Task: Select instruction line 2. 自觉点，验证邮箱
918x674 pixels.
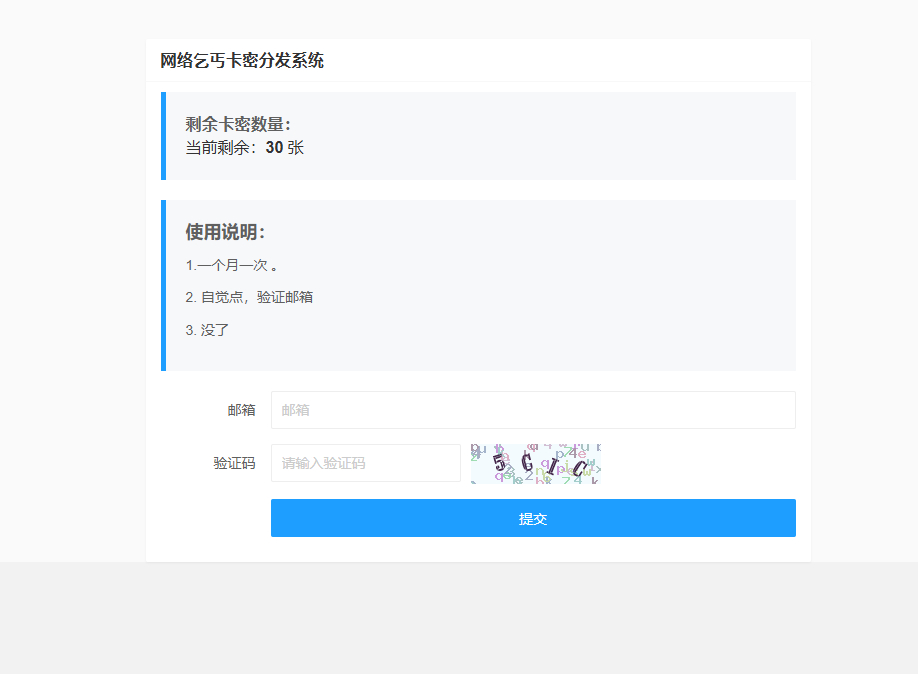Action: coord(249,298)
